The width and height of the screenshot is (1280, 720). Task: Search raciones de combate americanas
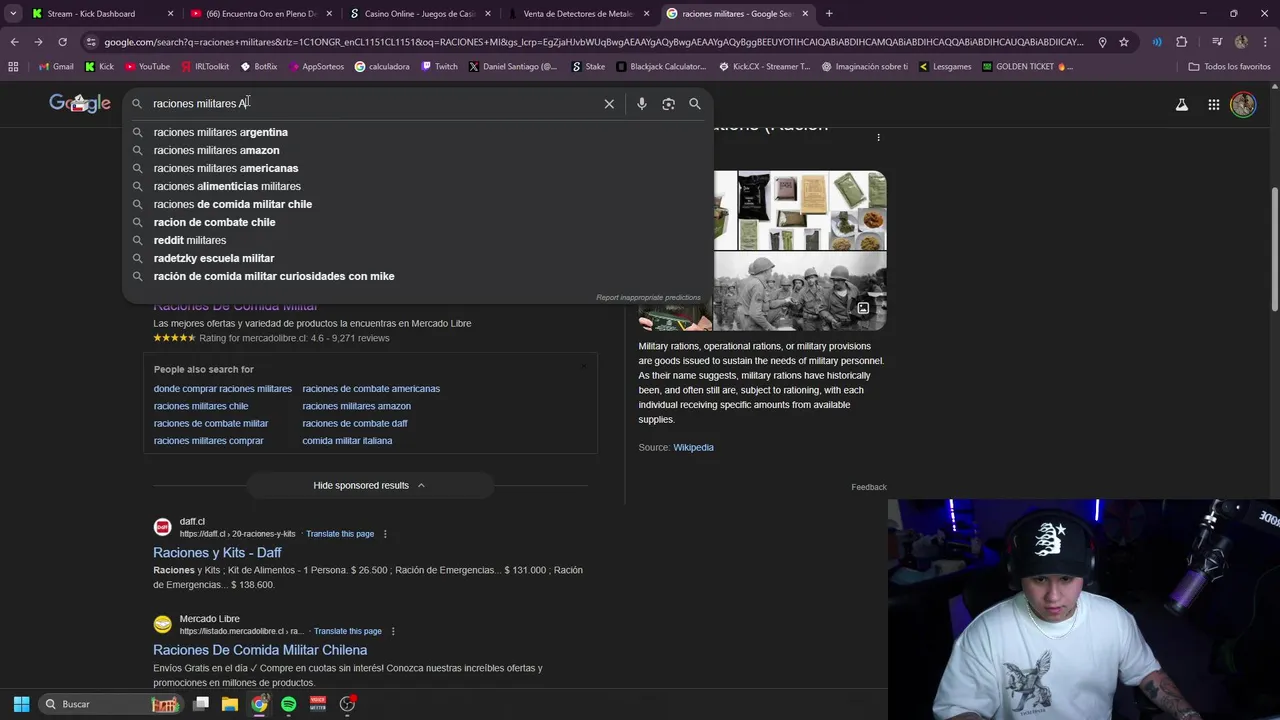tap(371, 389)
